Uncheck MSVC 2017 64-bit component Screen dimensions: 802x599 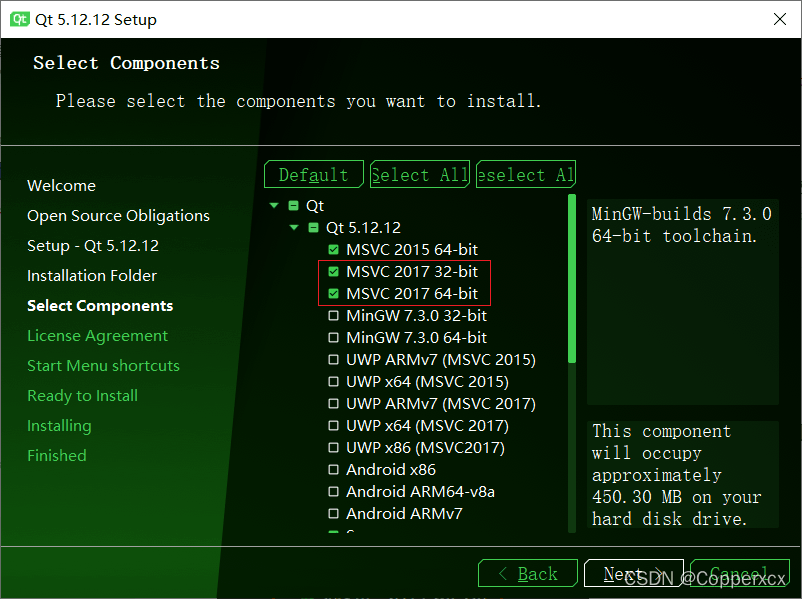[333, 294]
